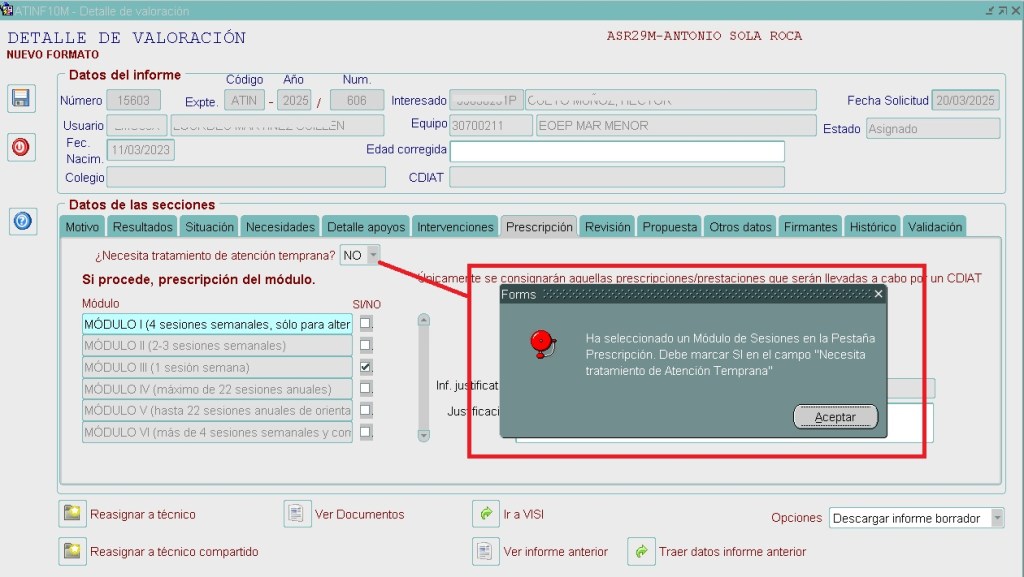Click the Edad corregida input field
The width and height of the screenshot is (1024, 577).
(x=616, y=151)
